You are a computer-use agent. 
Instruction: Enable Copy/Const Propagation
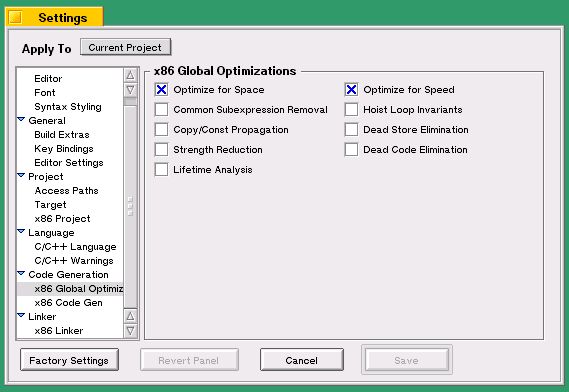[161, 129]
